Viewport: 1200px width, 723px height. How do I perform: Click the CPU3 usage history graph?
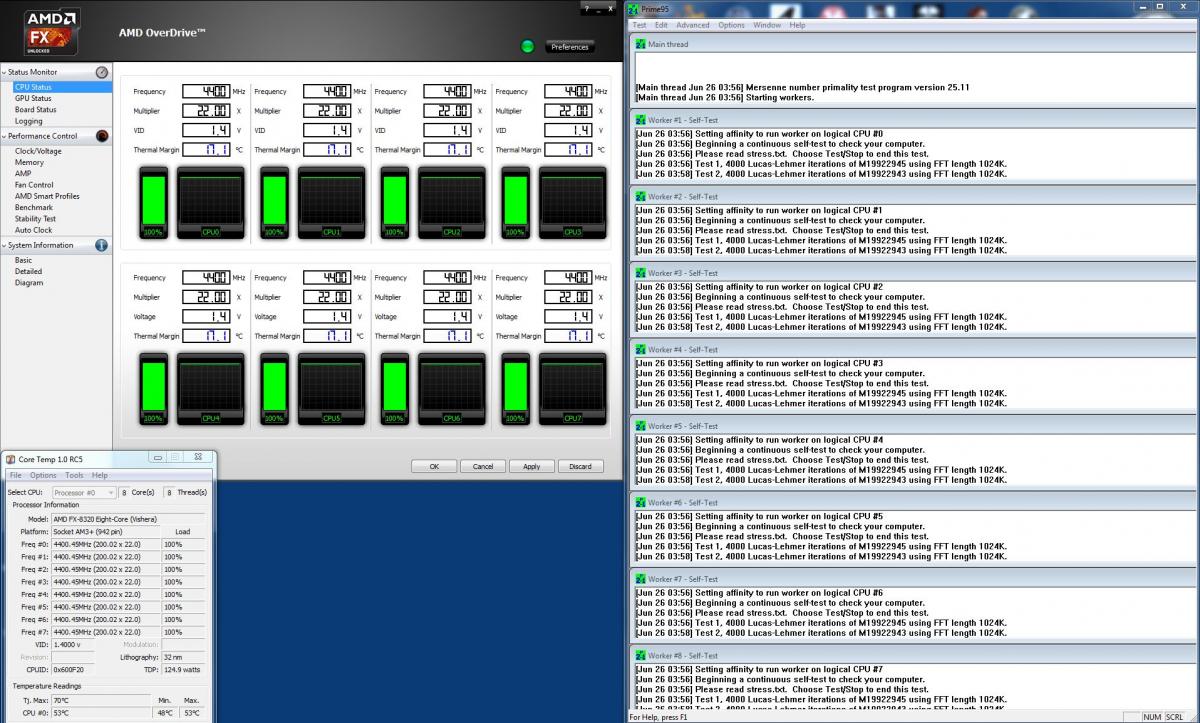pyautogui.click(x=572, y=204)
